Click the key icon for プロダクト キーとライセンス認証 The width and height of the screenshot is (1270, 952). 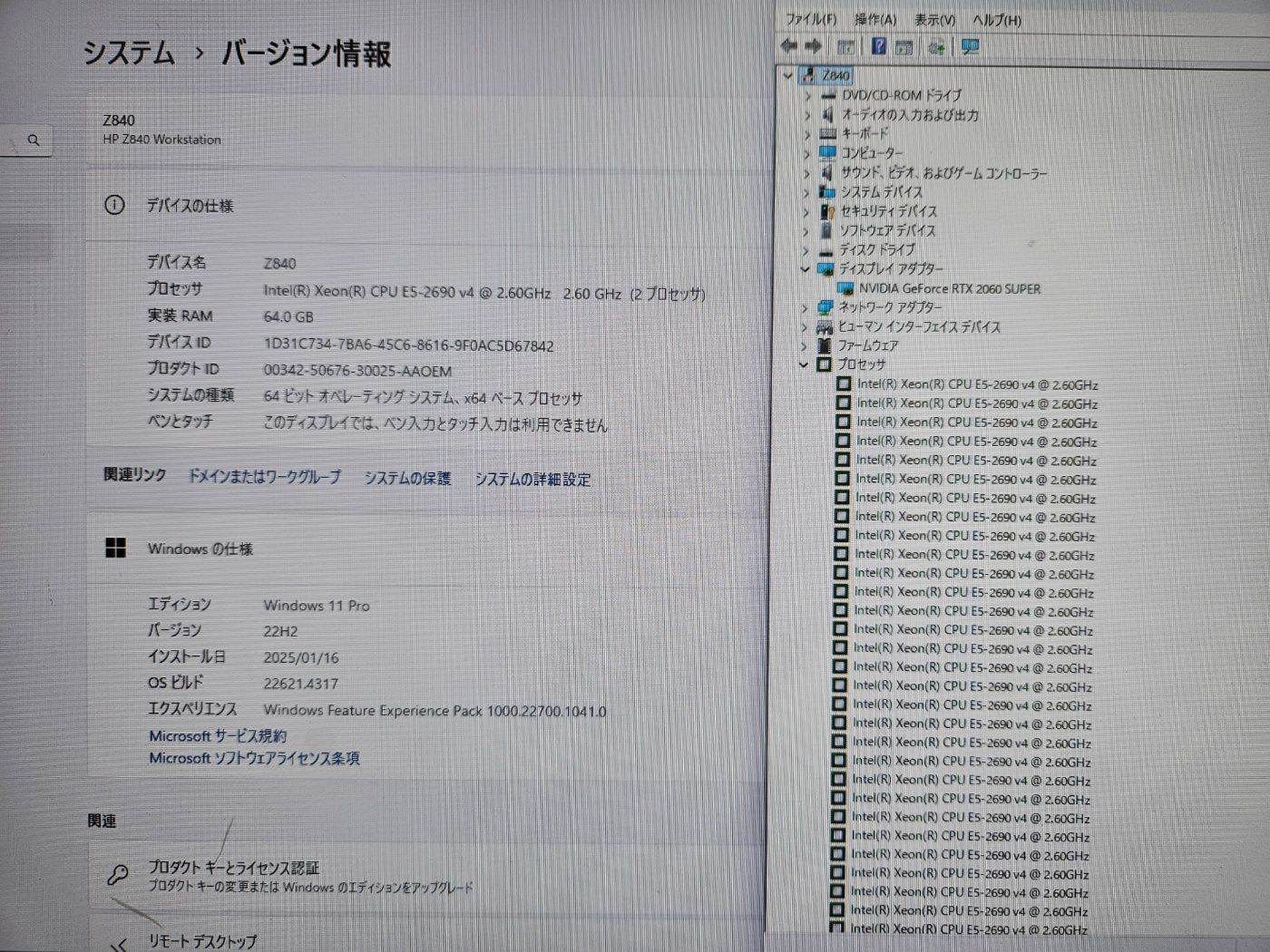117,875
